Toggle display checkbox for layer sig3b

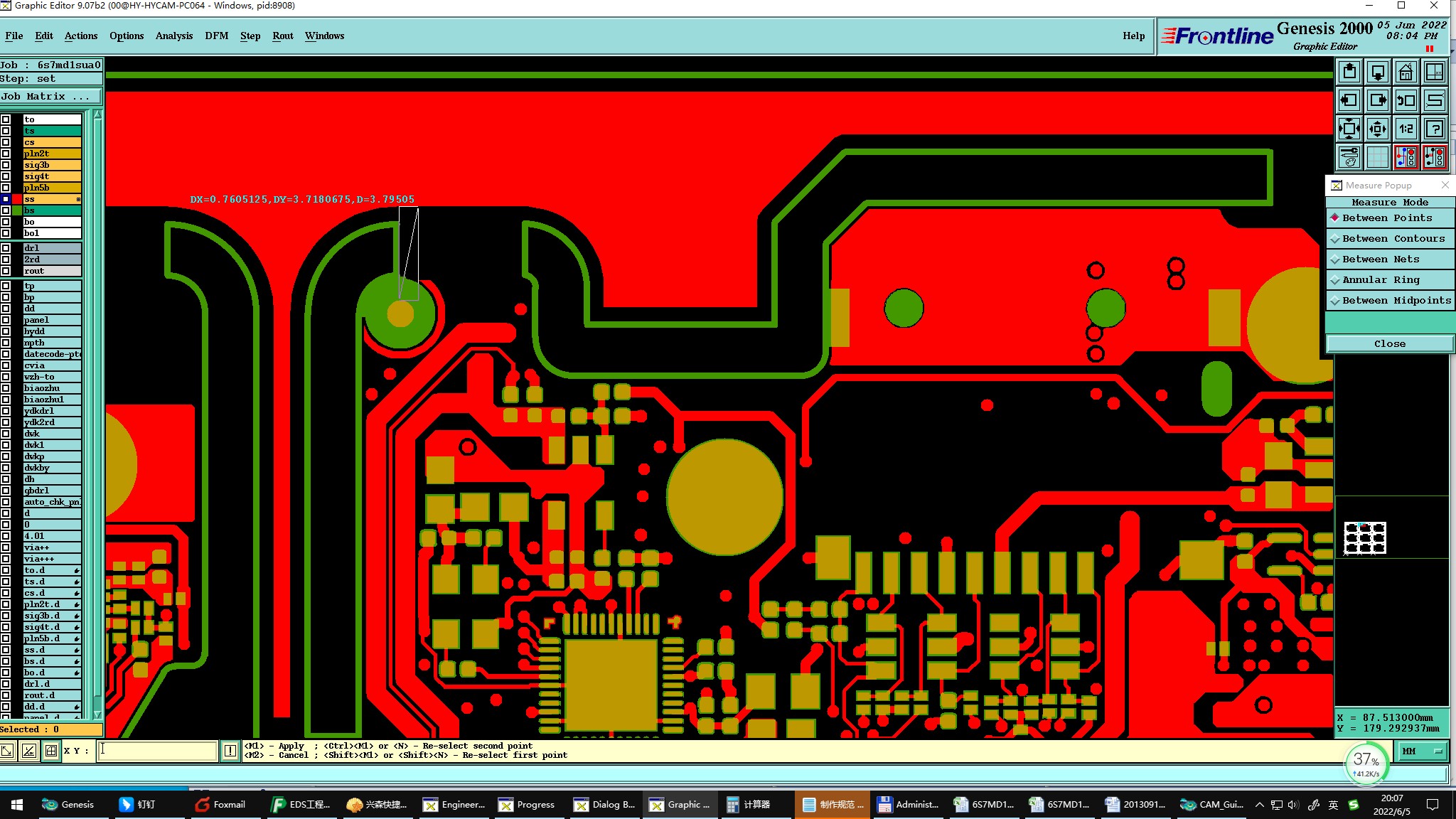point(6,165)
